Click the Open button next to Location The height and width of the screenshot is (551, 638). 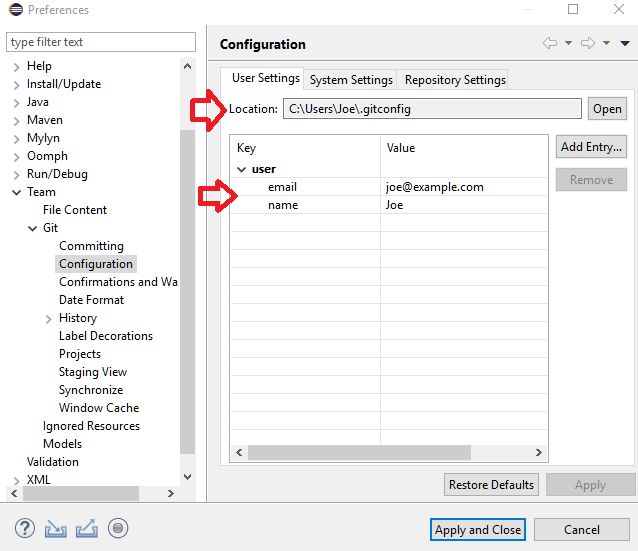coord(607,109)
